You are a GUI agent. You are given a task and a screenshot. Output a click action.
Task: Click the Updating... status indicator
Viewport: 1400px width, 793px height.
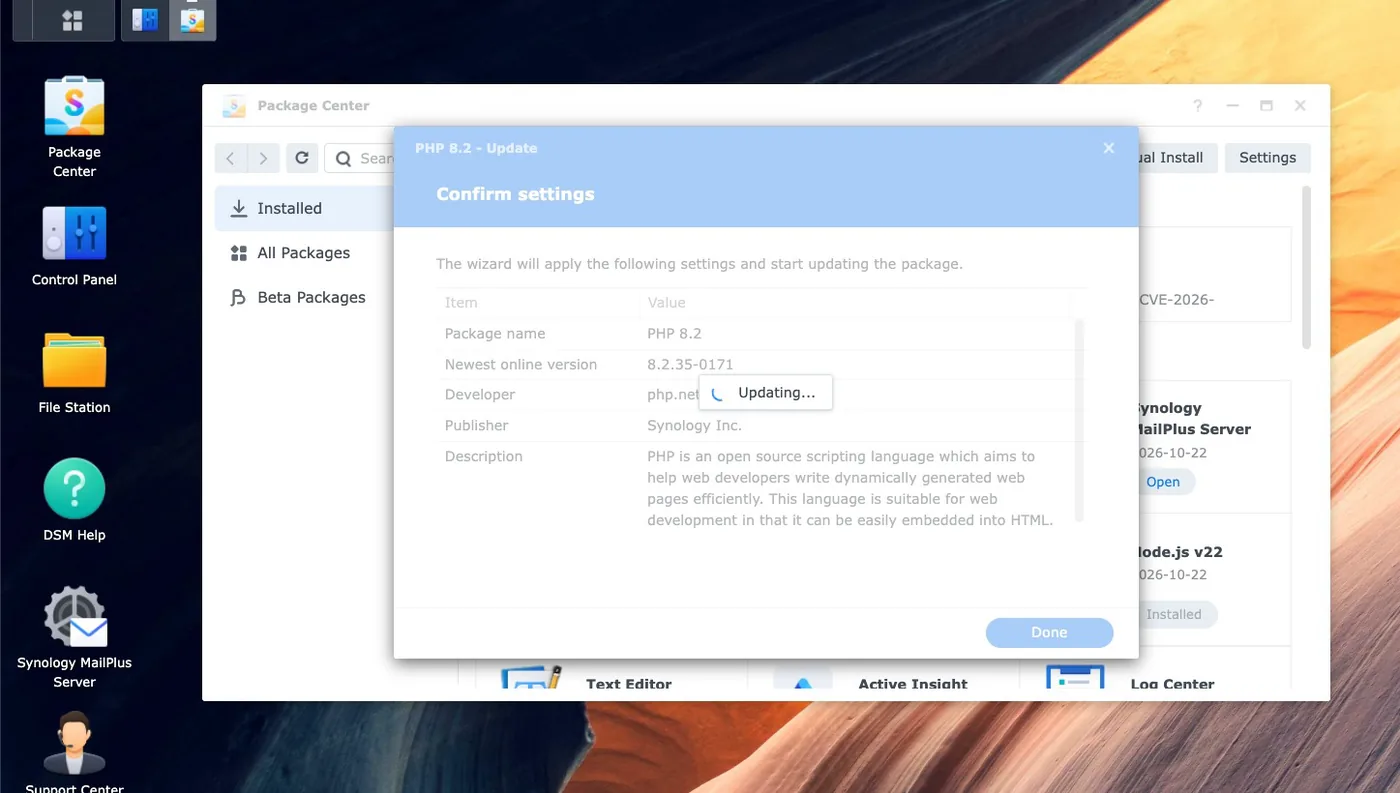[x=765, y=393]
